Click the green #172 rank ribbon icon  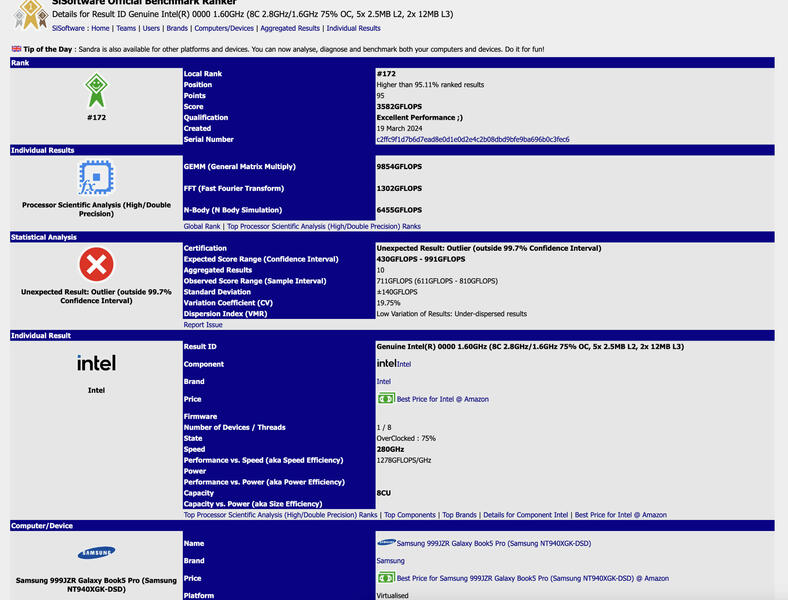click(x=96, y=90)
